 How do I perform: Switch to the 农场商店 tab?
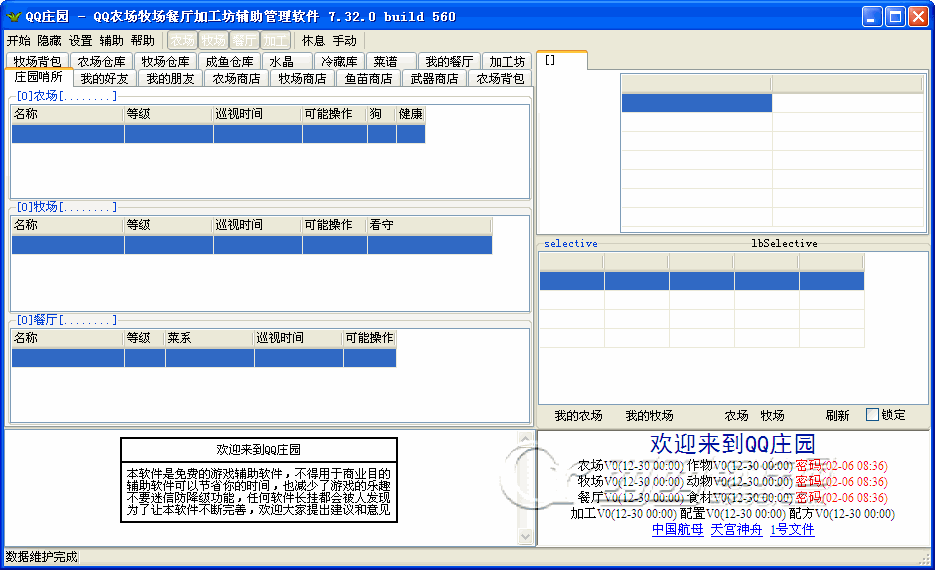point(237,78)
